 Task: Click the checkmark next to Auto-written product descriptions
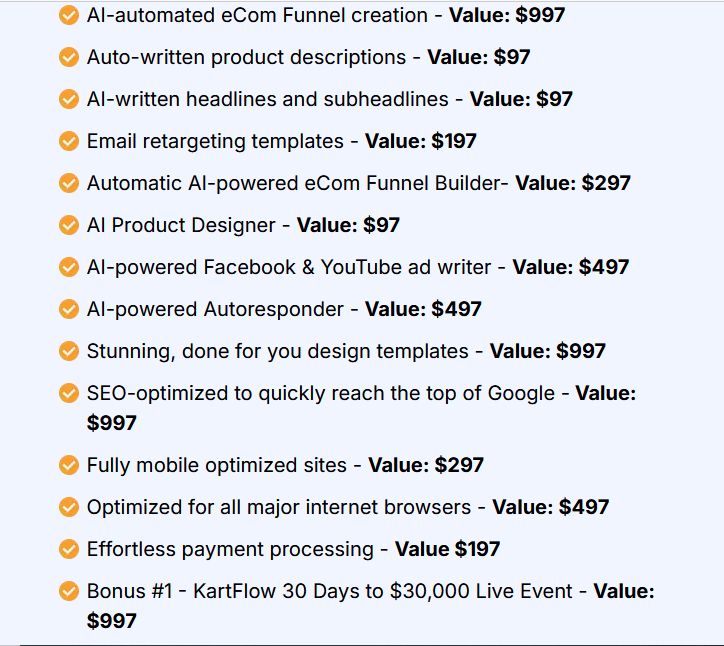click(69, 57)
